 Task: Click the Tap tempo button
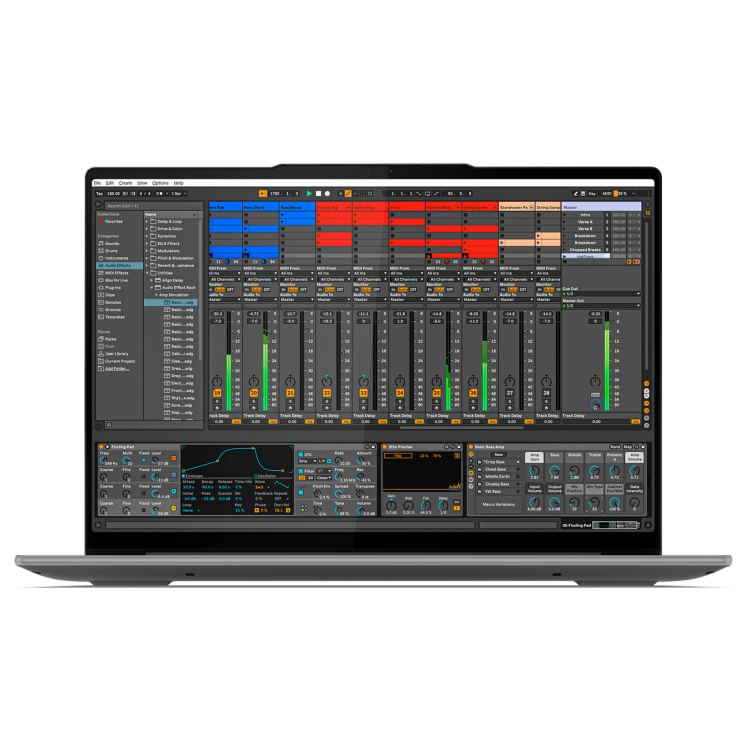tap(99, 193)
